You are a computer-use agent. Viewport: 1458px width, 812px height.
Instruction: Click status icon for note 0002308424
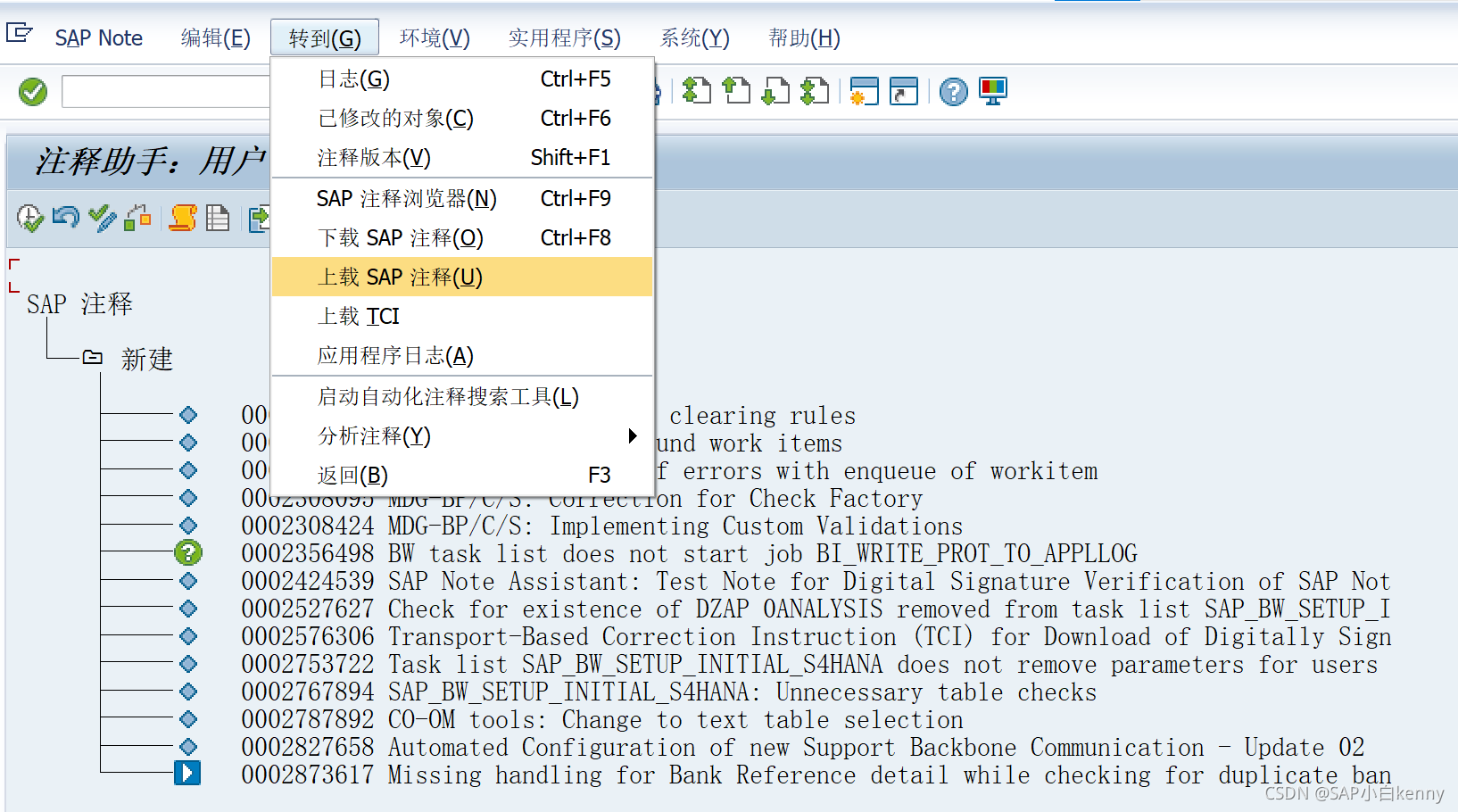(x=188, y=526)
